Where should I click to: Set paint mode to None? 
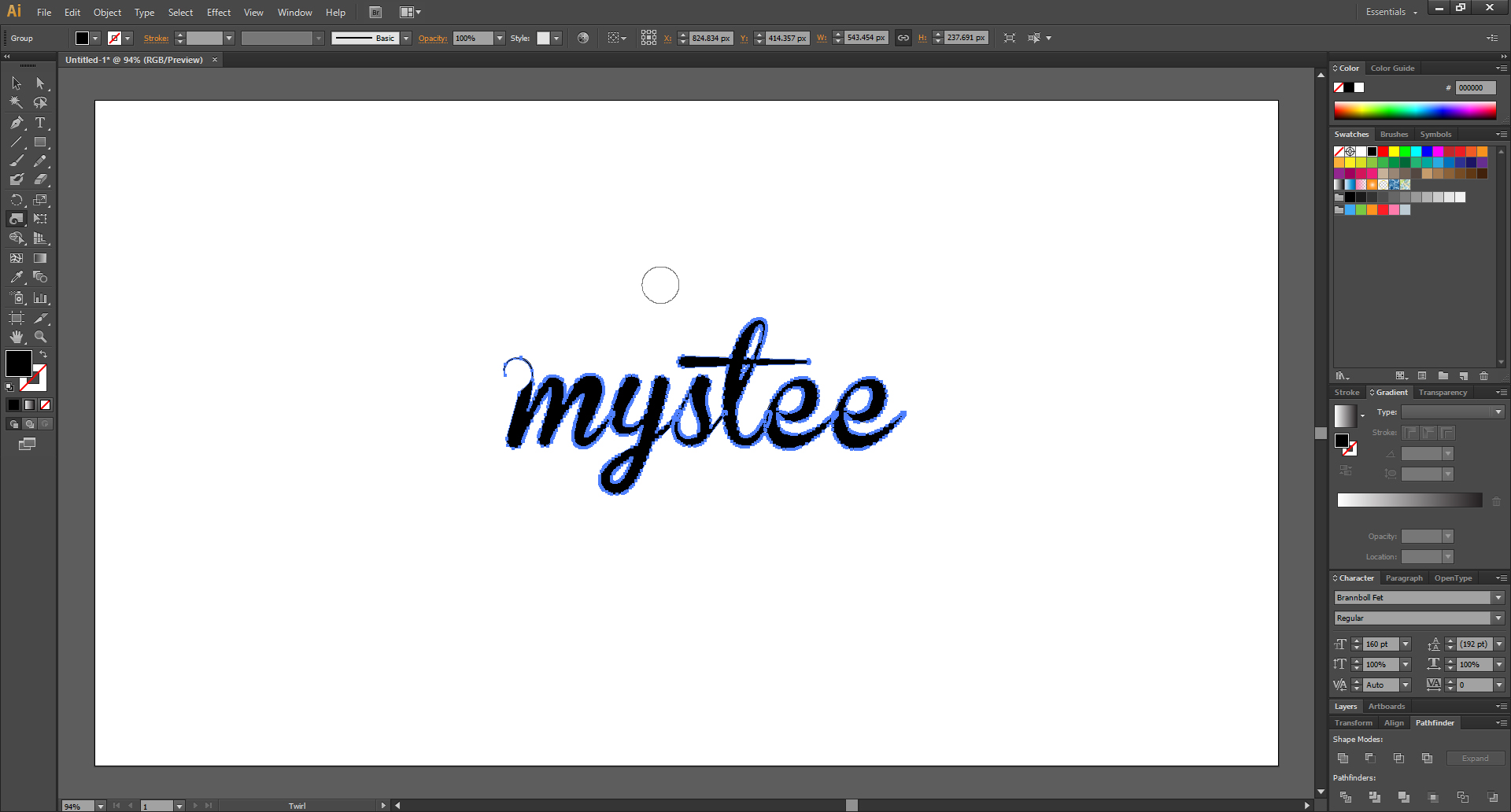tap(45, 404)
